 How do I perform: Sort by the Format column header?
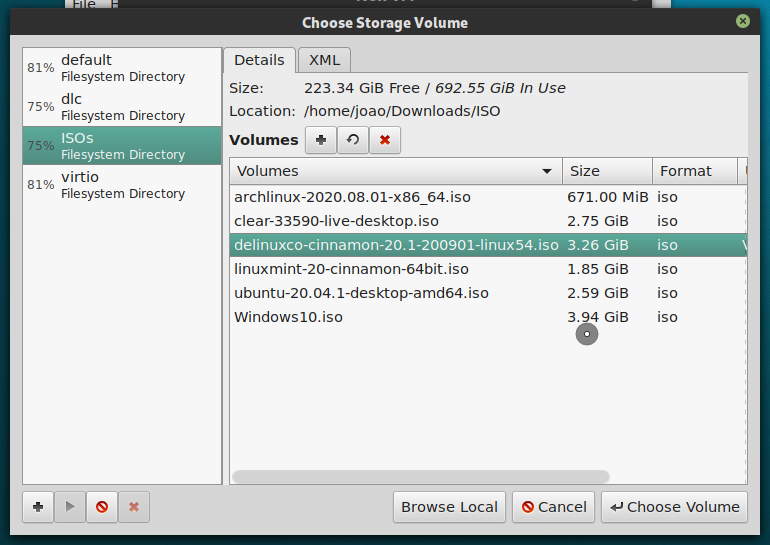click(x=695, y=171)
